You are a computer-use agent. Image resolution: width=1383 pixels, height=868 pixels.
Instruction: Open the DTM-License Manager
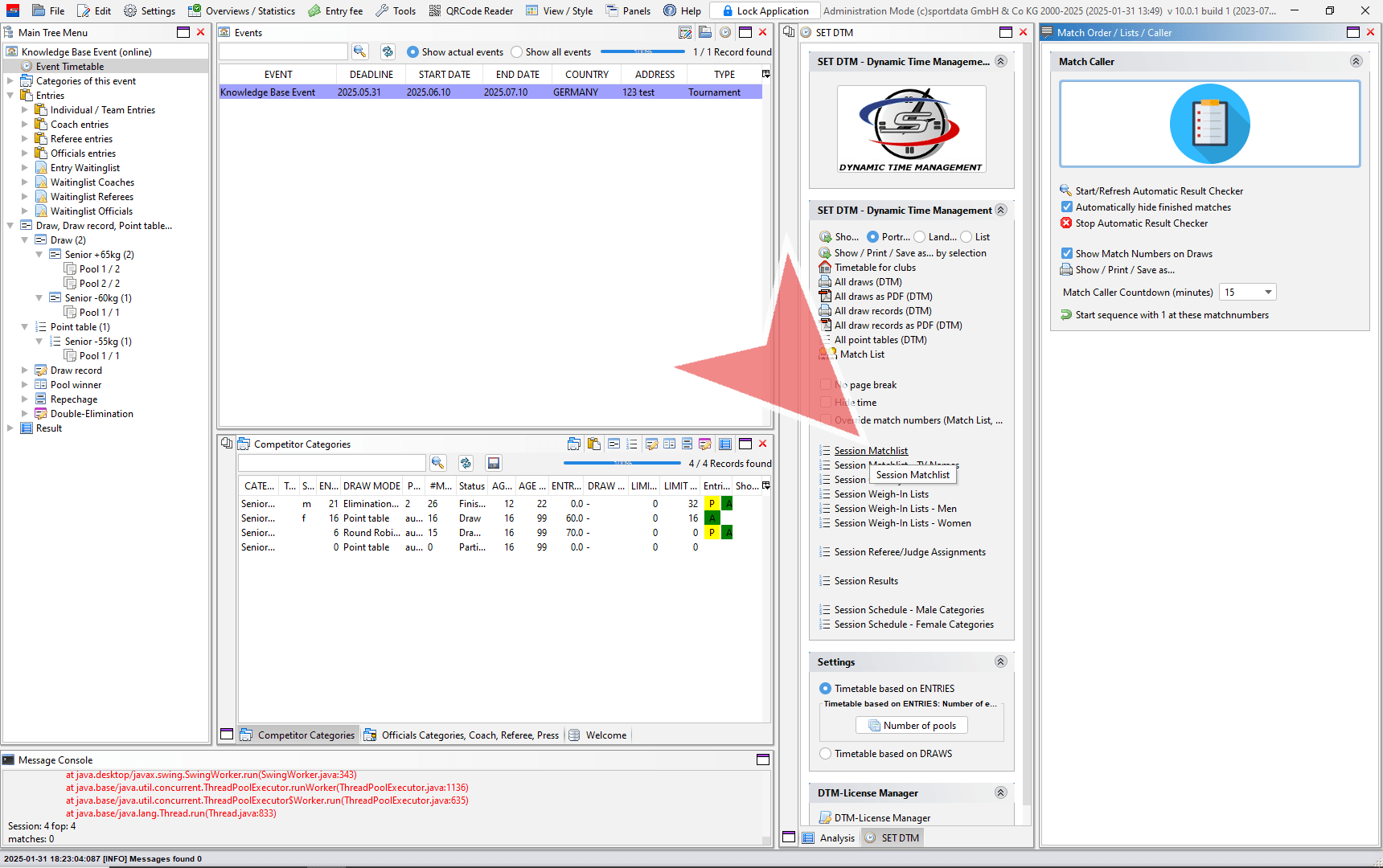click(882, 818)
